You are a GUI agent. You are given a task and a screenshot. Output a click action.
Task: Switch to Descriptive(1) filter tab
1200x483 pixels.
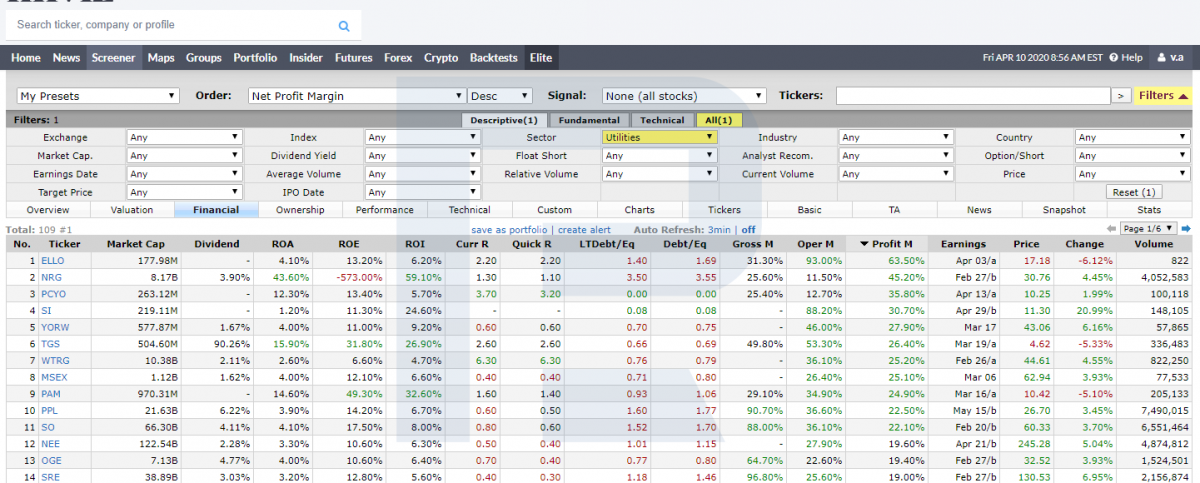(503, 120)
